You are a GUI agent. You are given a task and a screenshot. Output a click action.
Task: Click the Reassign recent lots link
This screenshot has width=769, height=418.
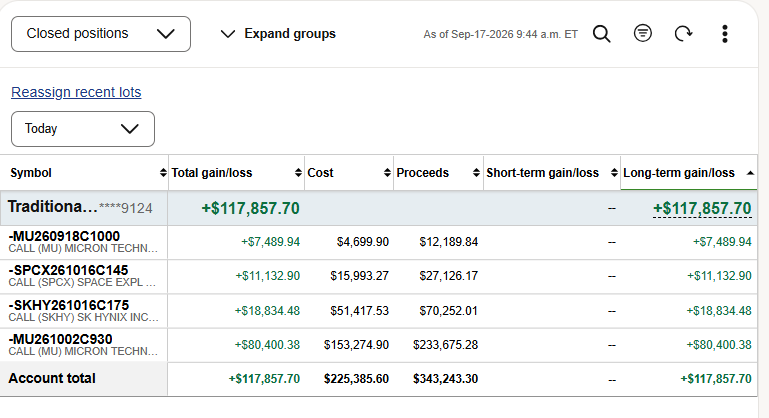pos(76,92)
